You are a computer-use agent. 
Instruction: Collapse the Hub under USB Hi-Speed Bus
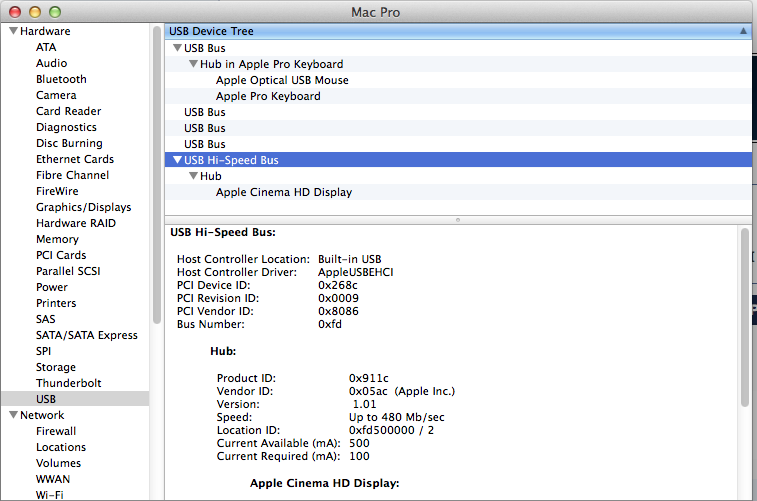192,176
